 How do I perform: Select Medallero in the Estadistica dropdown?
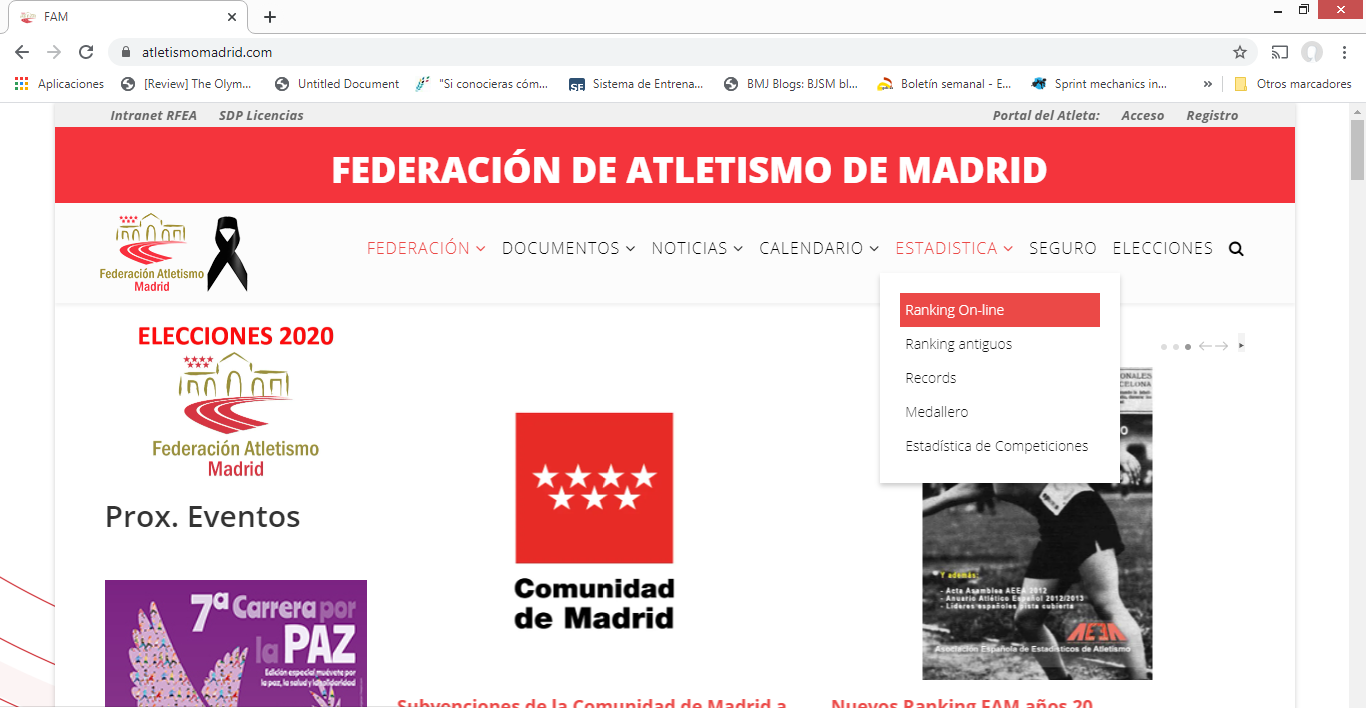[1000, 412]
